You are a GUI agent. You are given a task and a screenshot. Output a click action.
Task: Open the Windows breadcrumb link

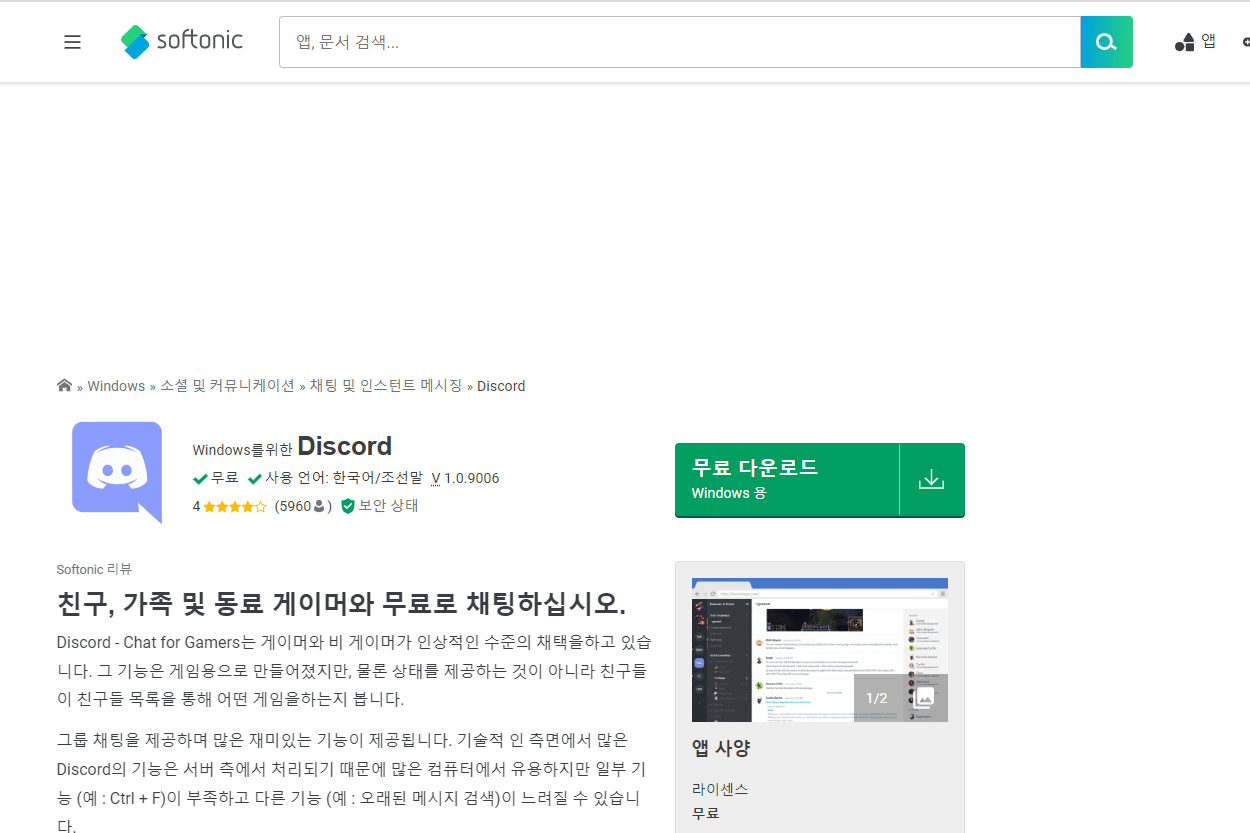(x=116, y=386)
